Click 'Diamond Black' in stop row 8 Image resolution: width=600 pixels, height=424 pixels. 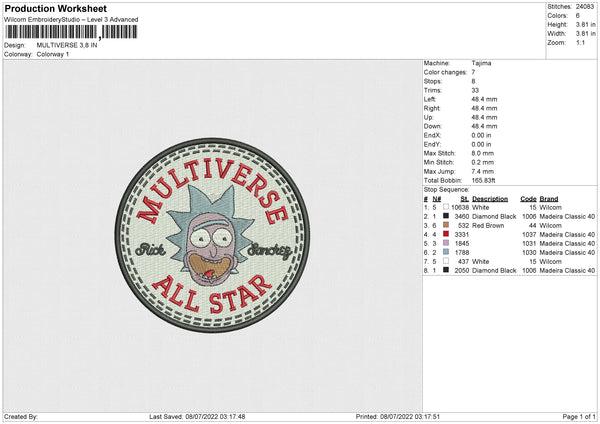pos(494,271)
